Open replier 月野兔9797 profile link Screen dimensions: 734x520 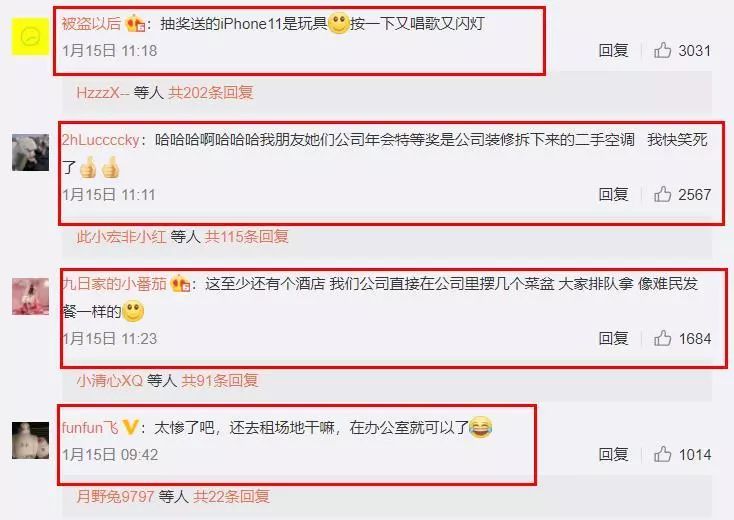click(x=115, y=496)
